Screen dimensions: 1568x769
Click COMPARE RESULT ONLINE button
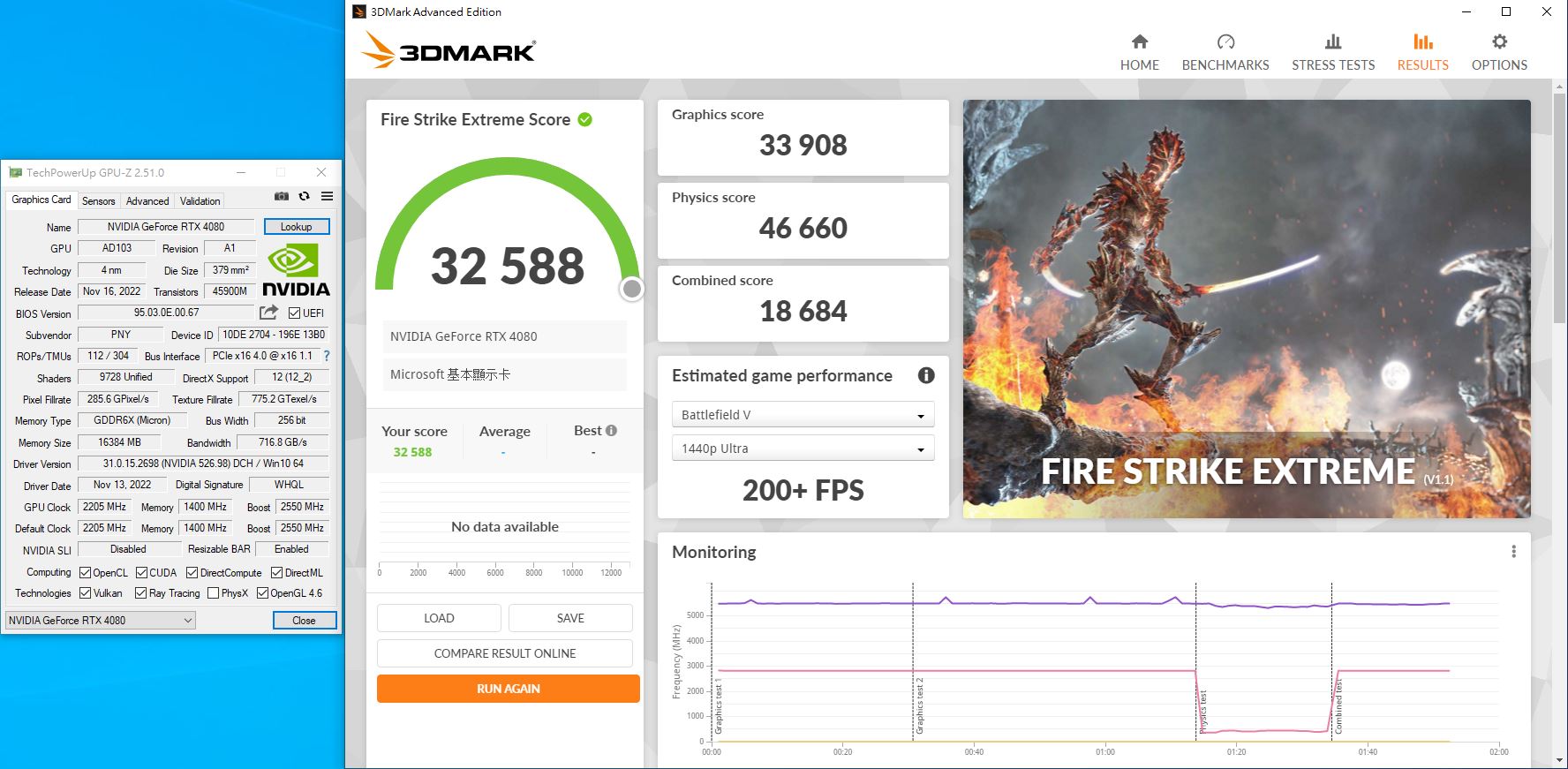(505, 653)
